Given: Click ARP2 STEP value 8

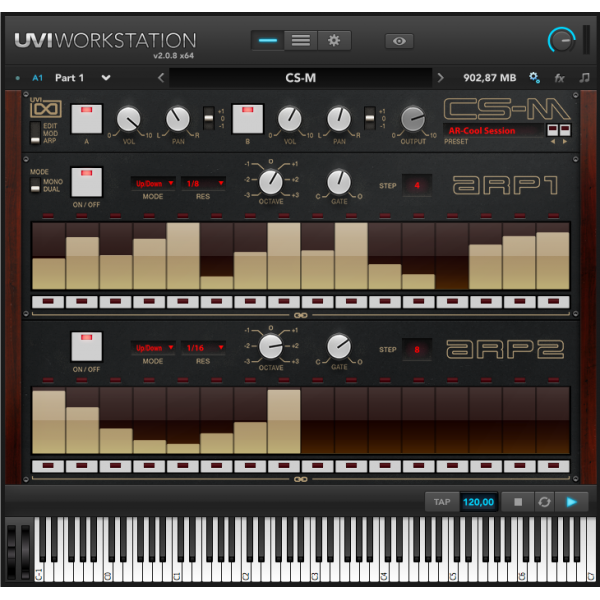Looking at the screenshot, I should tap(417, 350).
